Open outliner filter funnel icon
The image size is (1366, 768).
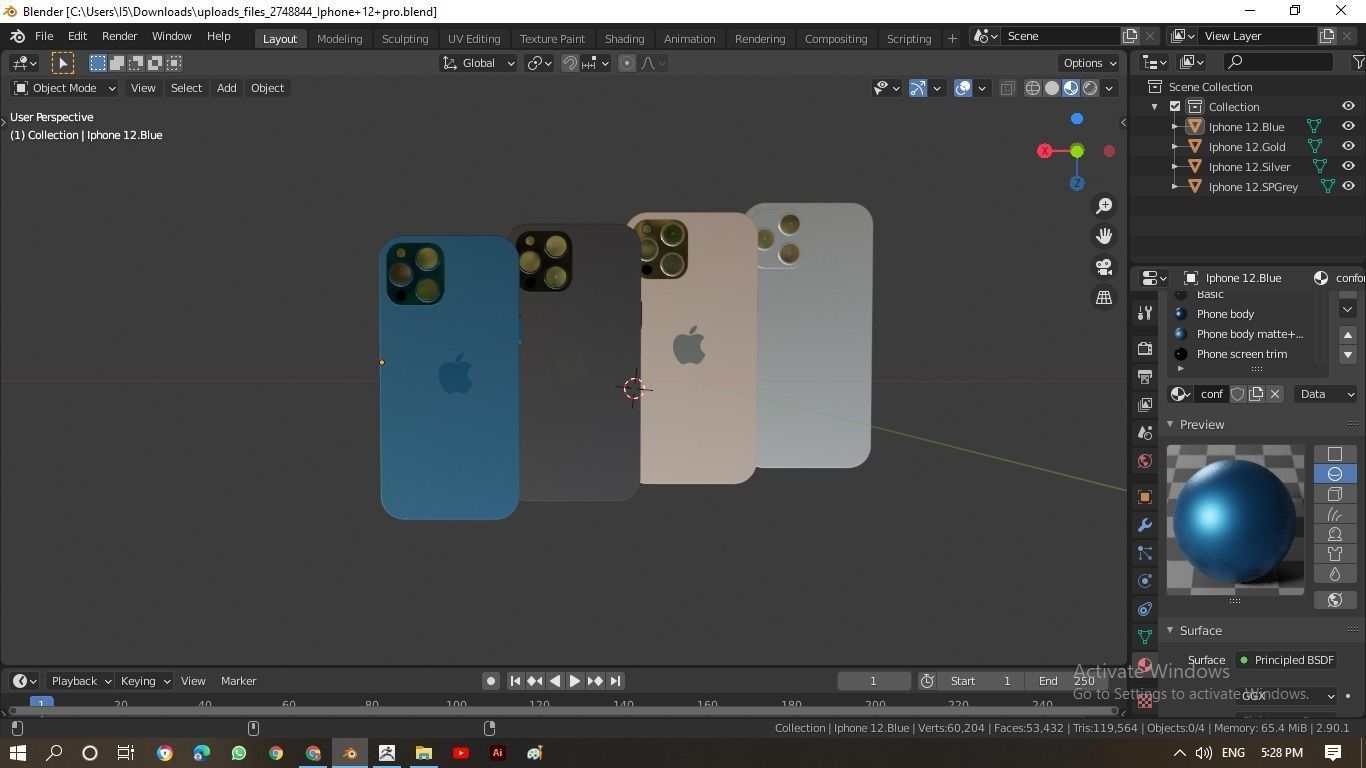[x=1358, y=62]
